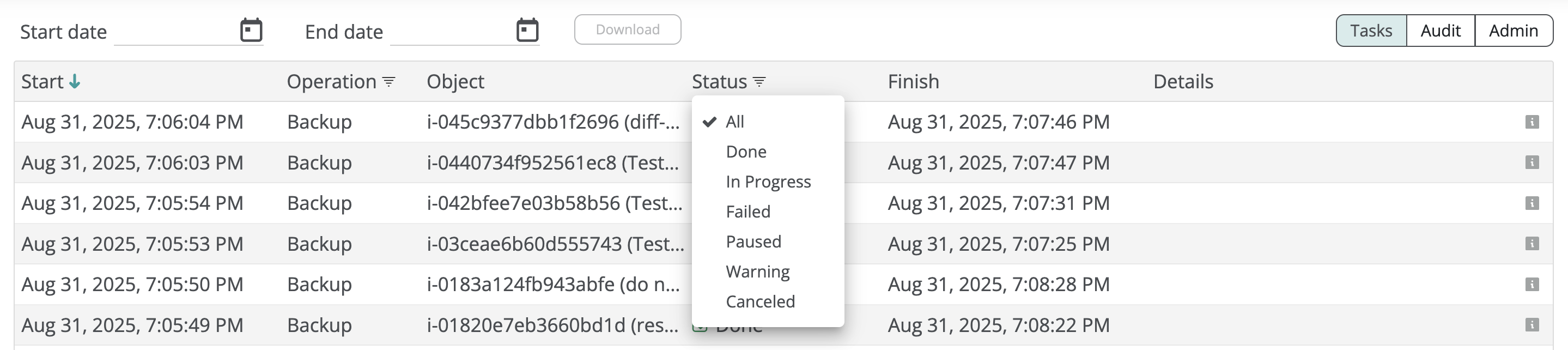Choose In Progress from status filter
This screenshot has width=1568, height=350.
pyautogui.click(x=768, y=182)
